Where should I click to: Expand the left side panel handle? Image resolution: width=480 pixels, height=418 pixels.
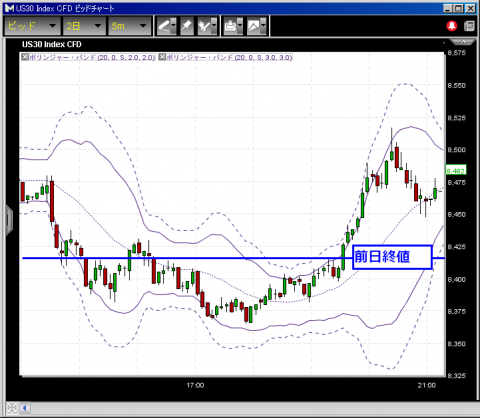click(9, 220)
